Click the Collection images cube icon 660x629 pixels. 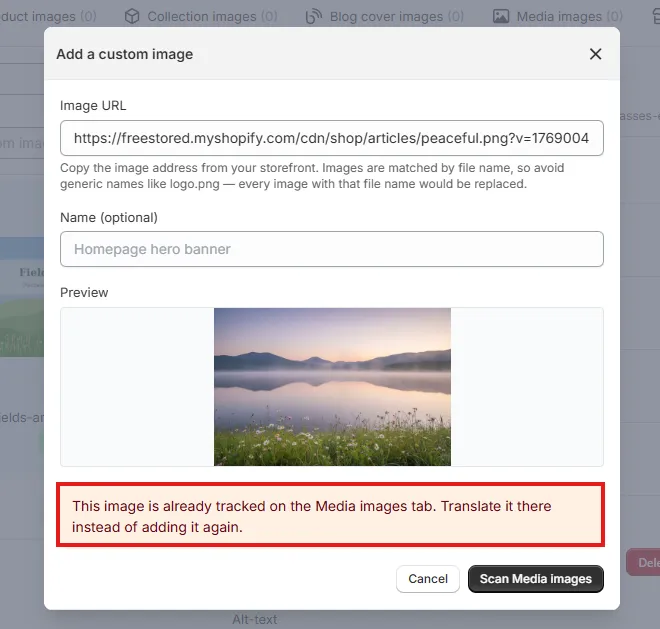point(132,16)
